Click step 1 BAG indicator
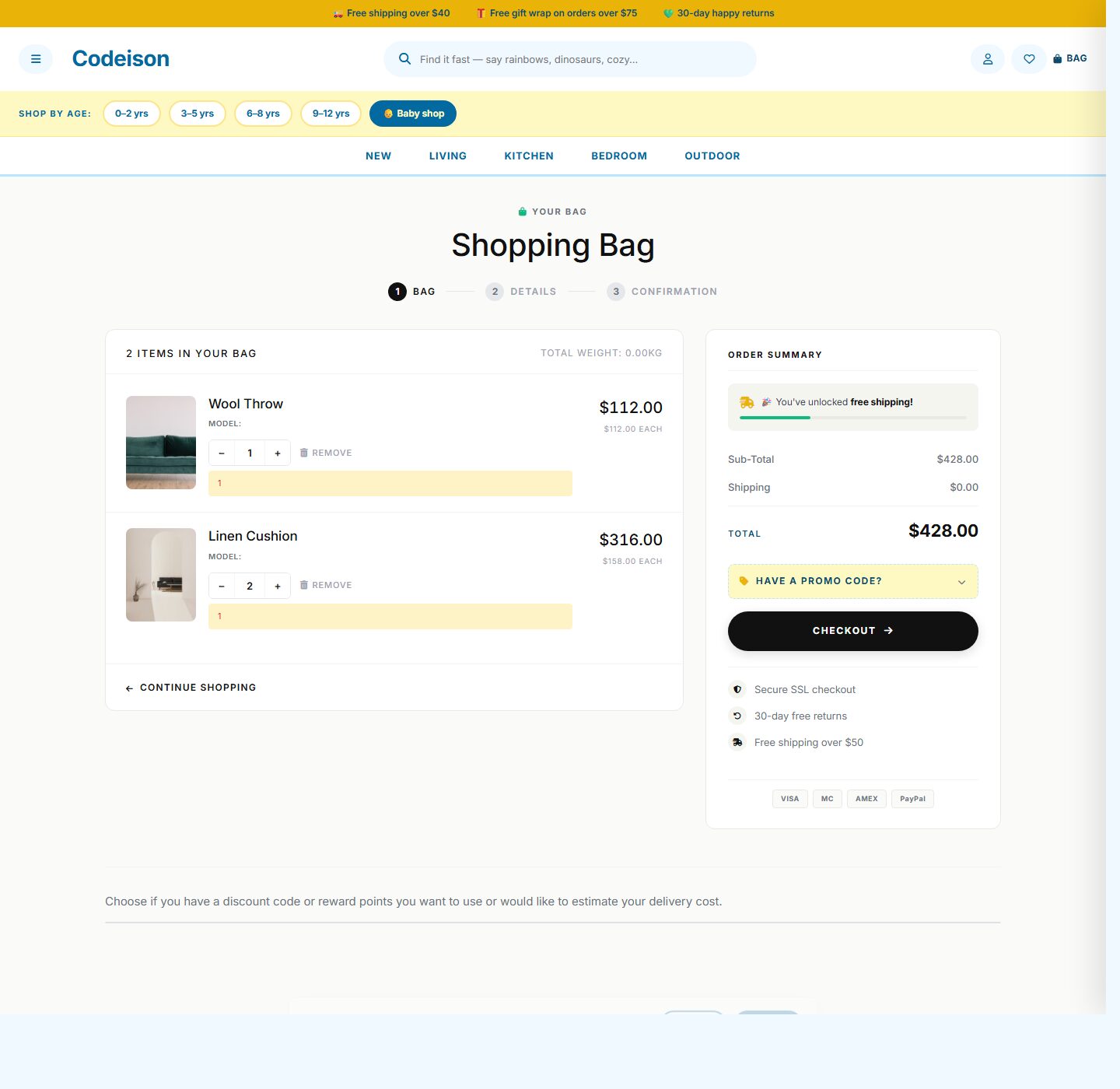Screen dimensions: 1120x1089 (411, 292)
